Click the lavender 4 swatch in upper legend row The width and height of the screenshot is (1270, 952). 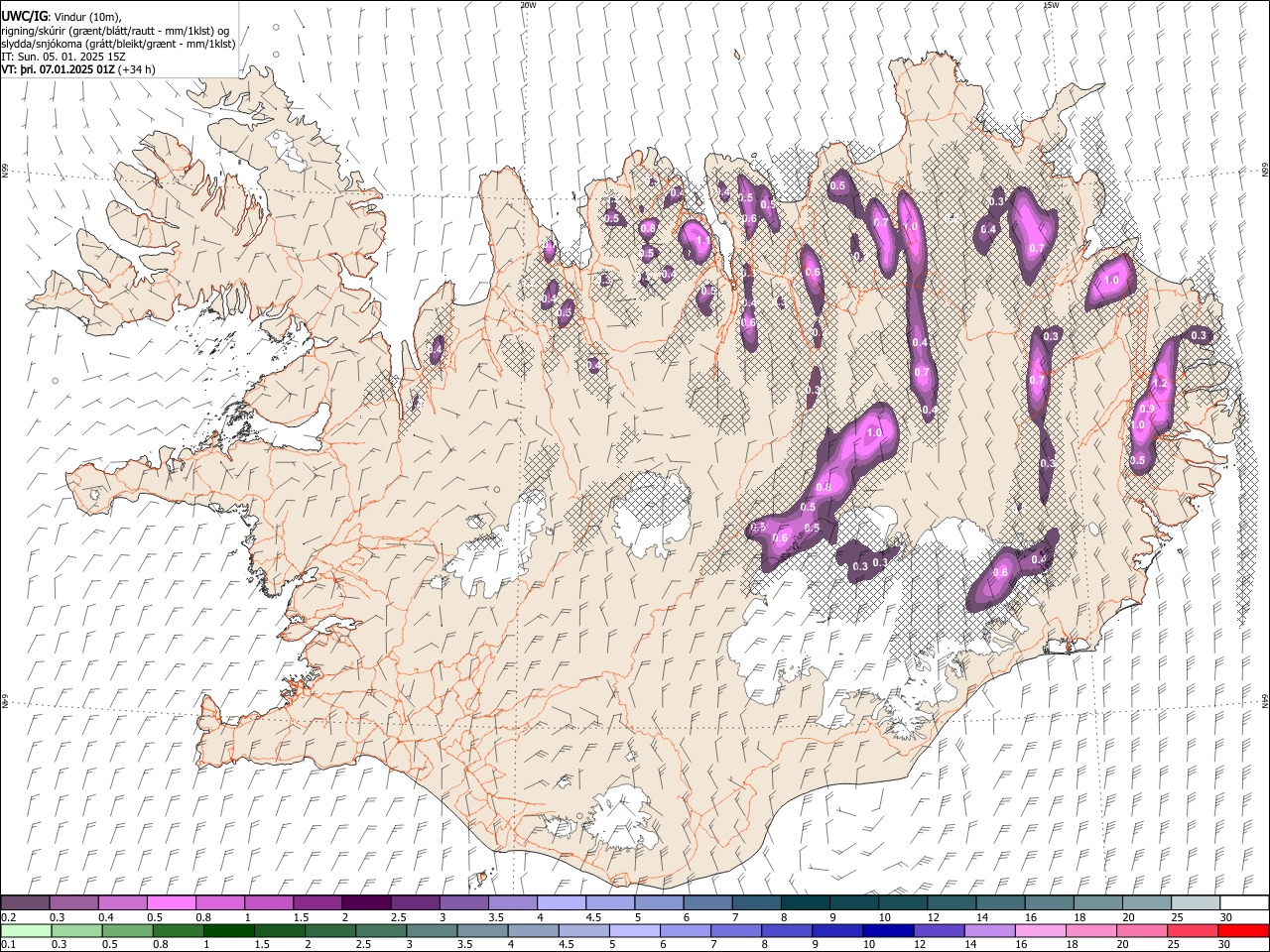click(x=560, y=903)
